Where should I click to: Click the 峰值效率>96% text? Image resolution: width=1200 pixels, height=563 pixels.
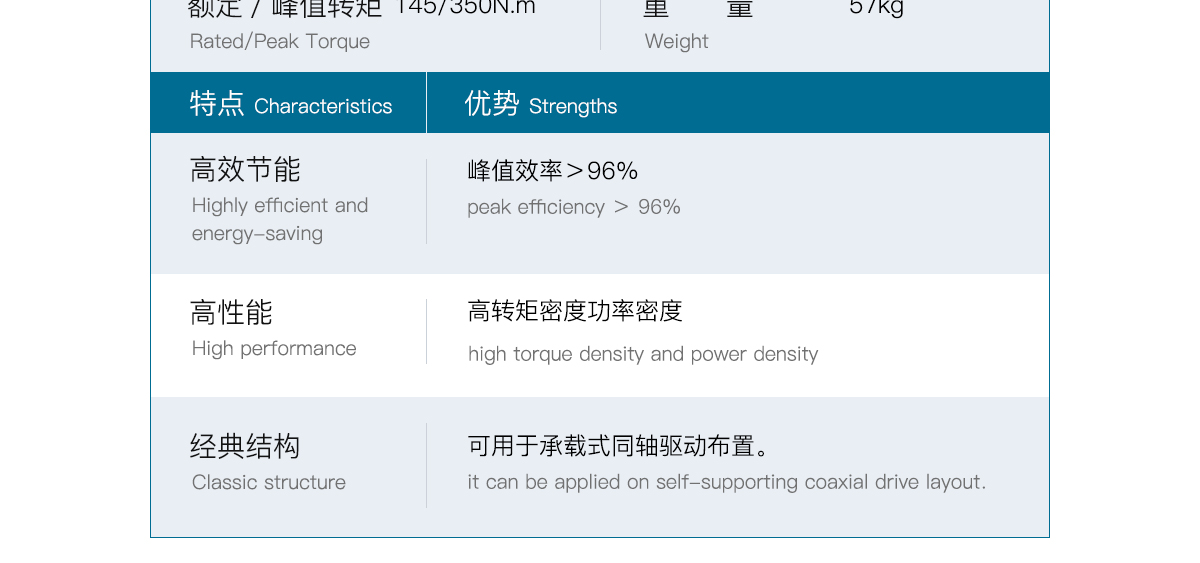[x=552, y=171]
